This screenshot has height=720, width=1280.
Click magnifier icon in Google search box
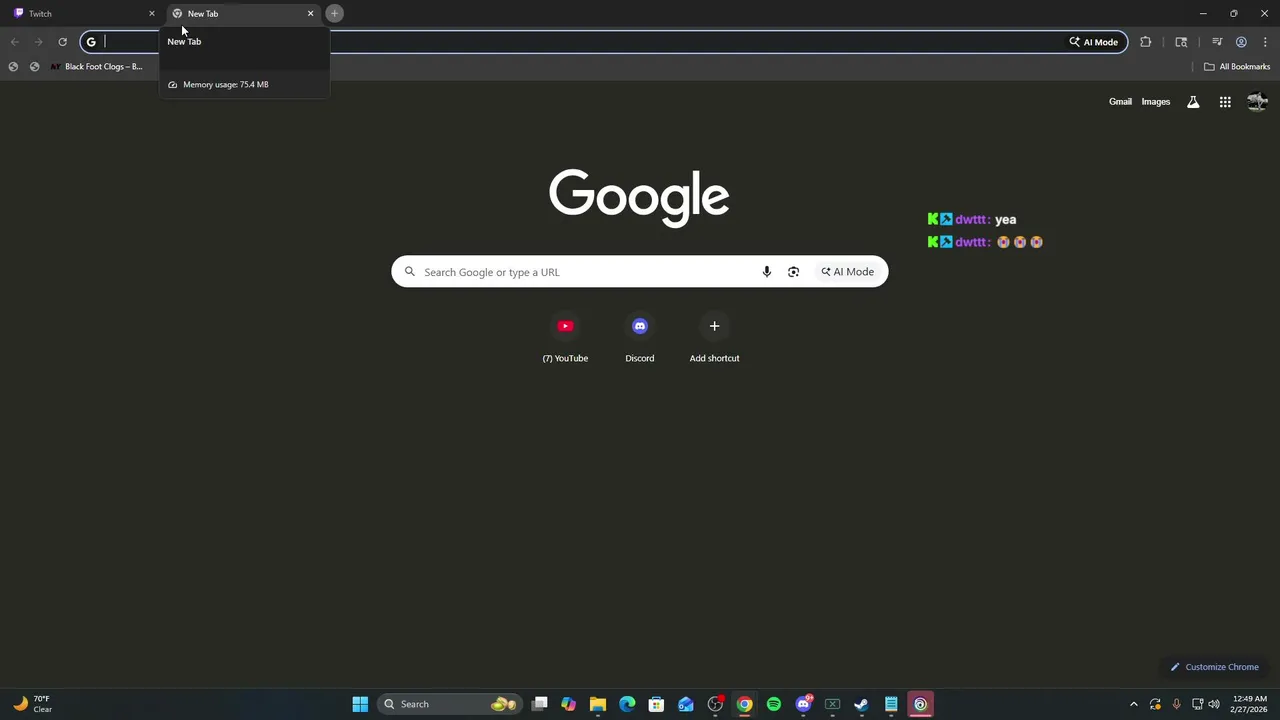pos(410,272)
